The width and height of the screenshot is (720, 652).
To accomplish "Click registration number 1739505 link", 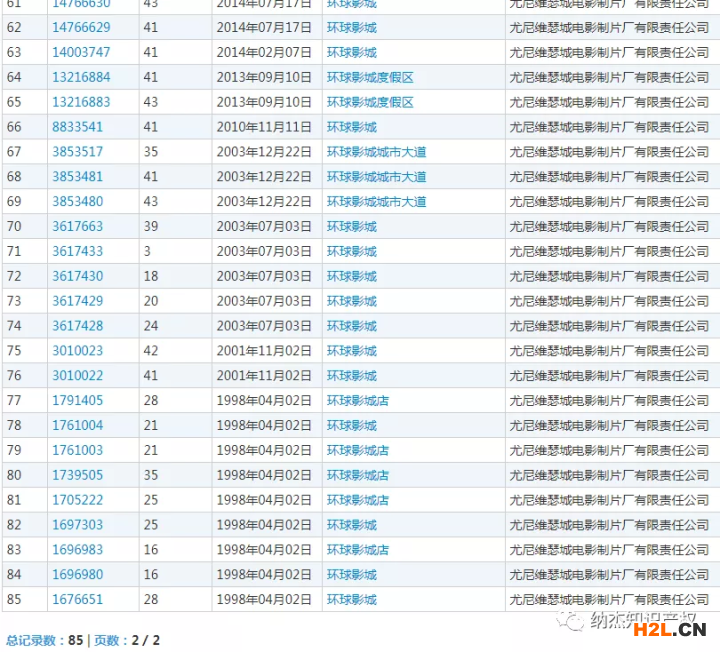I will (x=77, y=475).
